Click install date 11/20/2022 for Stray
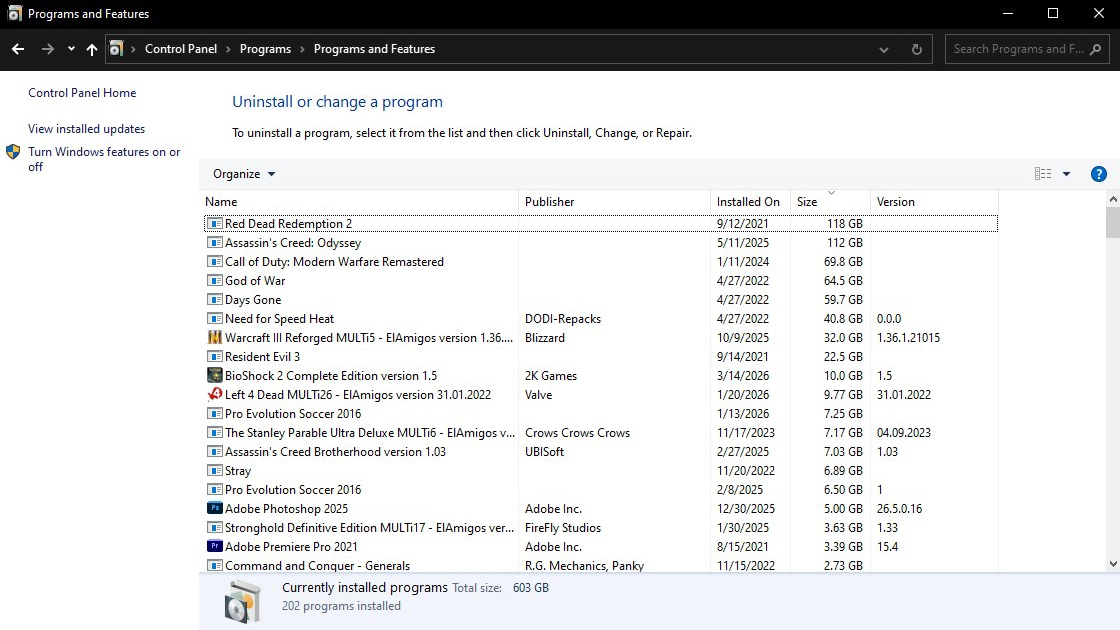This screenshot has width=1120, height=630. click(746, 471)
